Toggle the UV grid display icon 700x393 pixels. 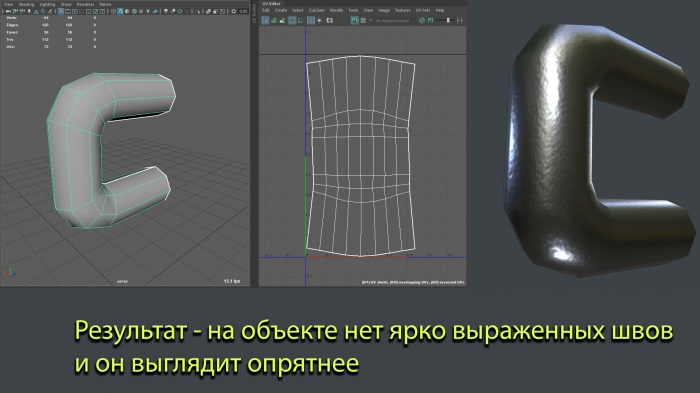click(x=265, y=21)
